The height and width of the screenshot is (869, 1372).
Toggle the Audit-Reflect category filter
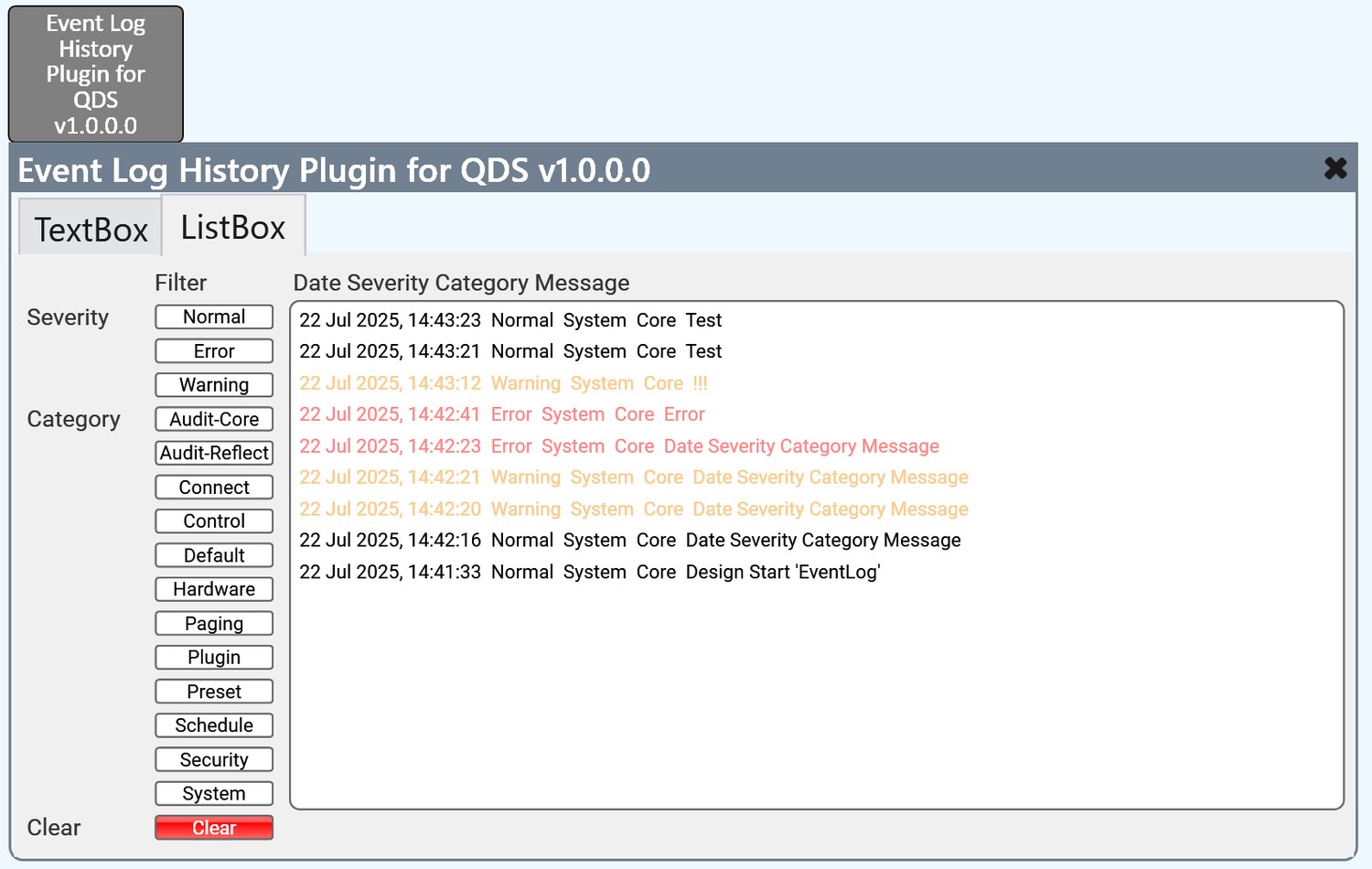[x=214, y=453]
